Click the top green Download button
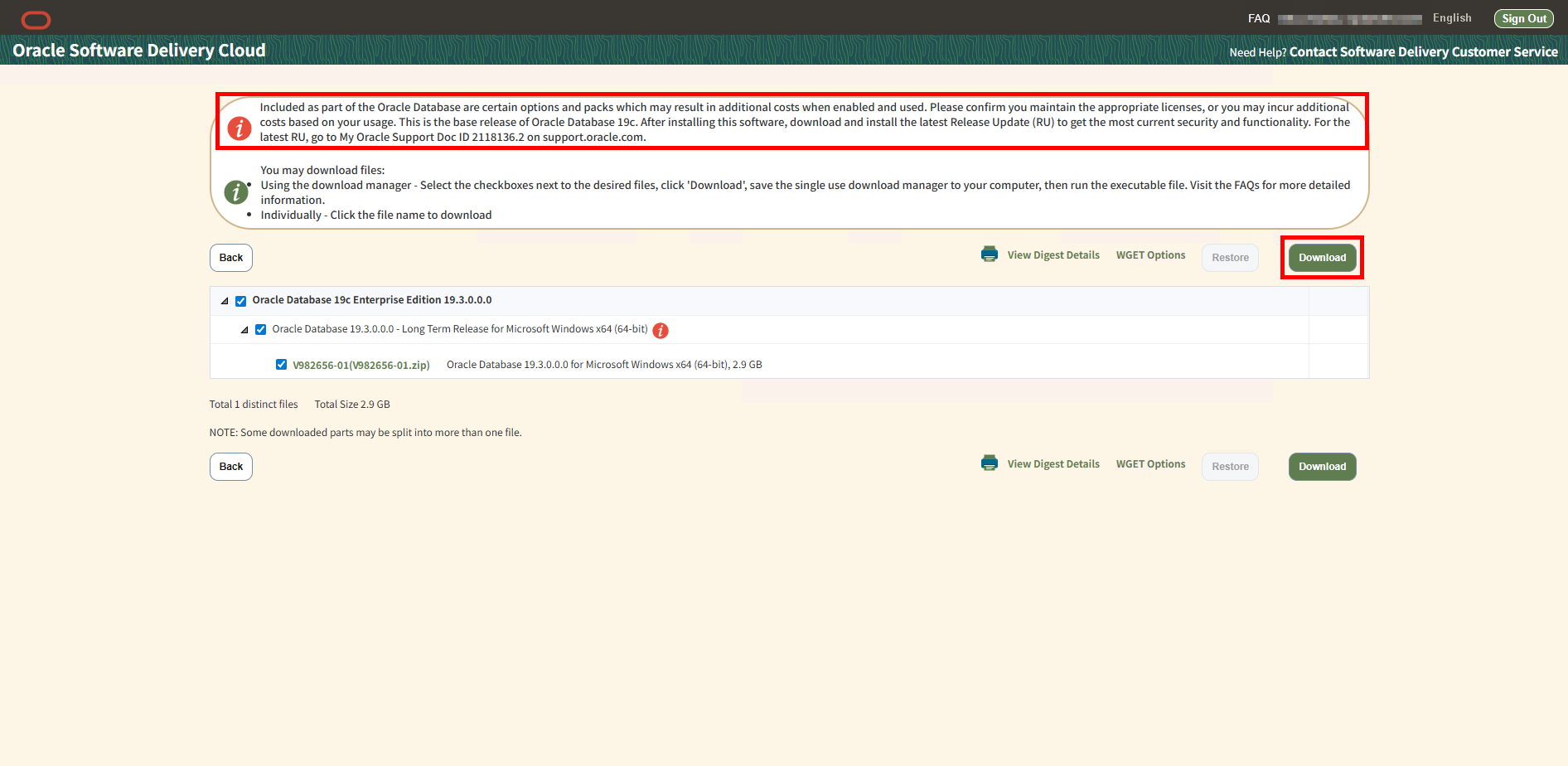 click(1323, 258)
